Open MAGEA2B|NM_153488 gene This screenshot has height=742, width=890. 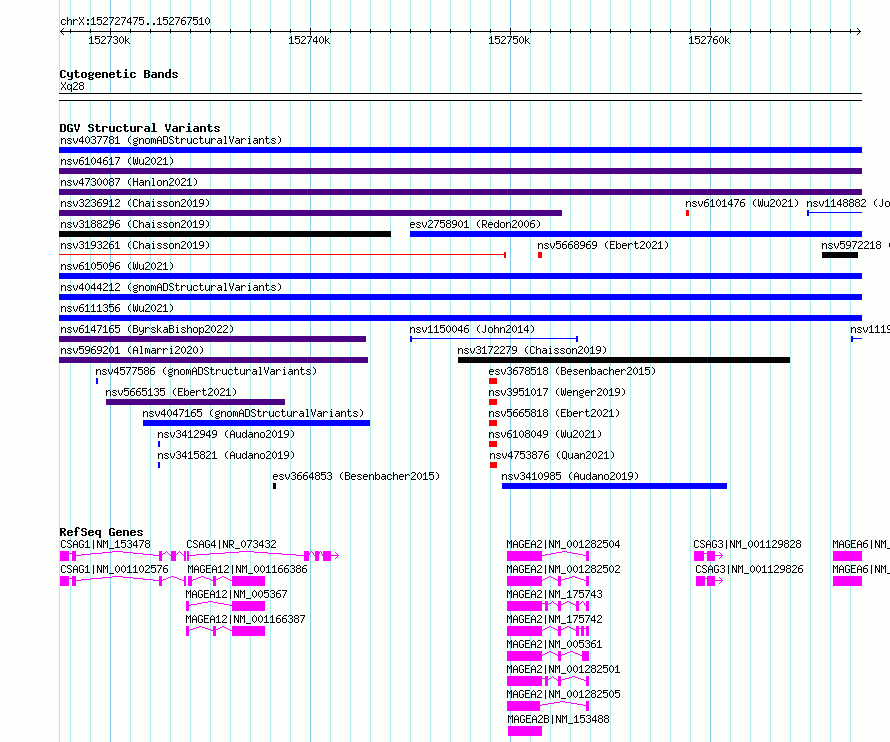tap(559, 719)
